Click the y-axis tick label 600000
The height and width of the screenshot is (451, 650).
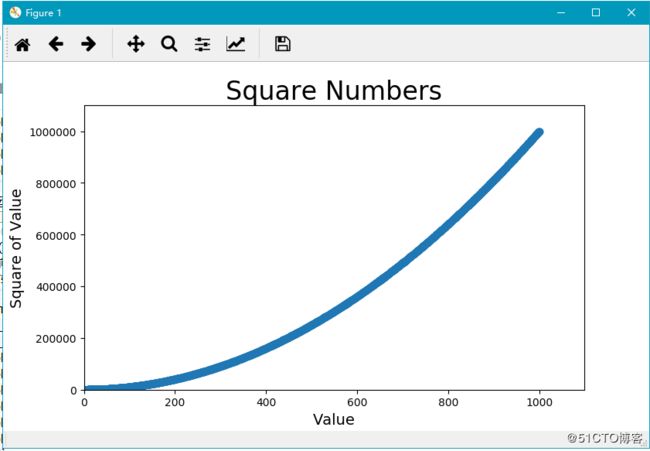coord(56,235)
